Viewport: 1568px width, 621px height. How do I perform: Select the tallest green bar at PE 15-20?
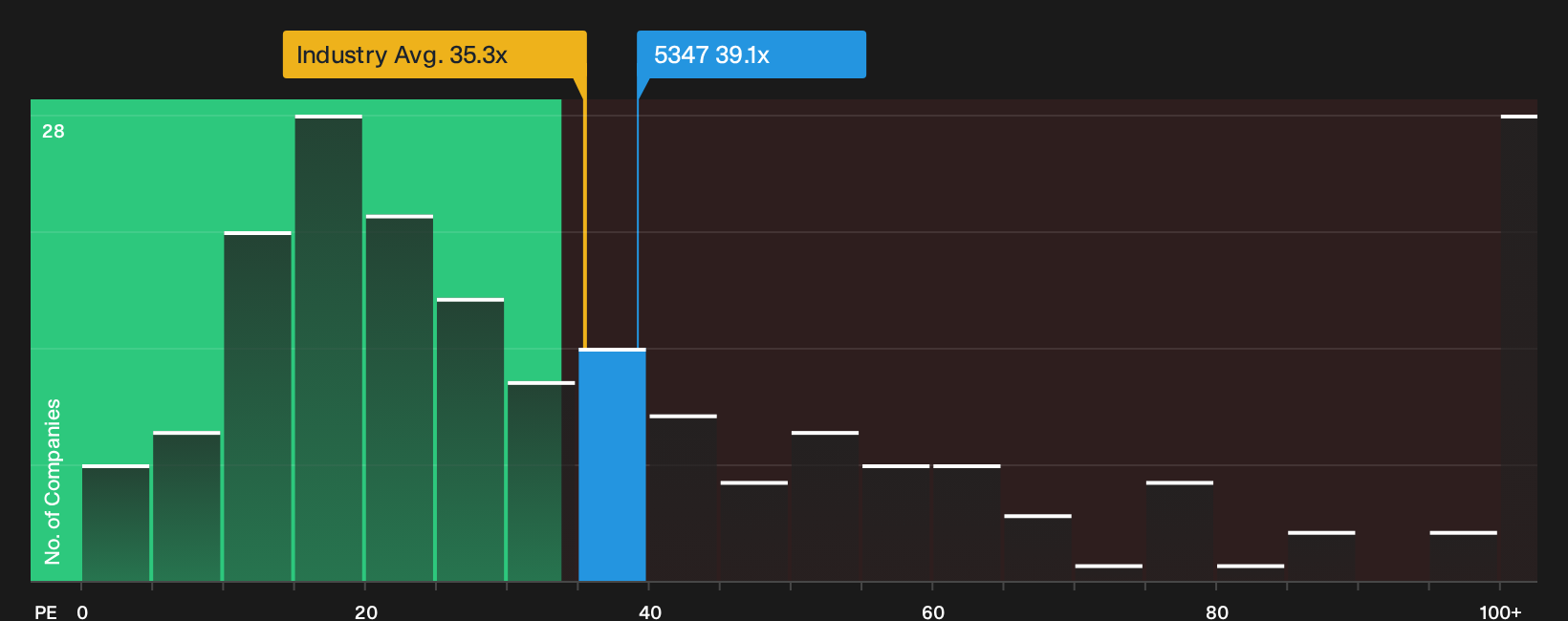329,348
